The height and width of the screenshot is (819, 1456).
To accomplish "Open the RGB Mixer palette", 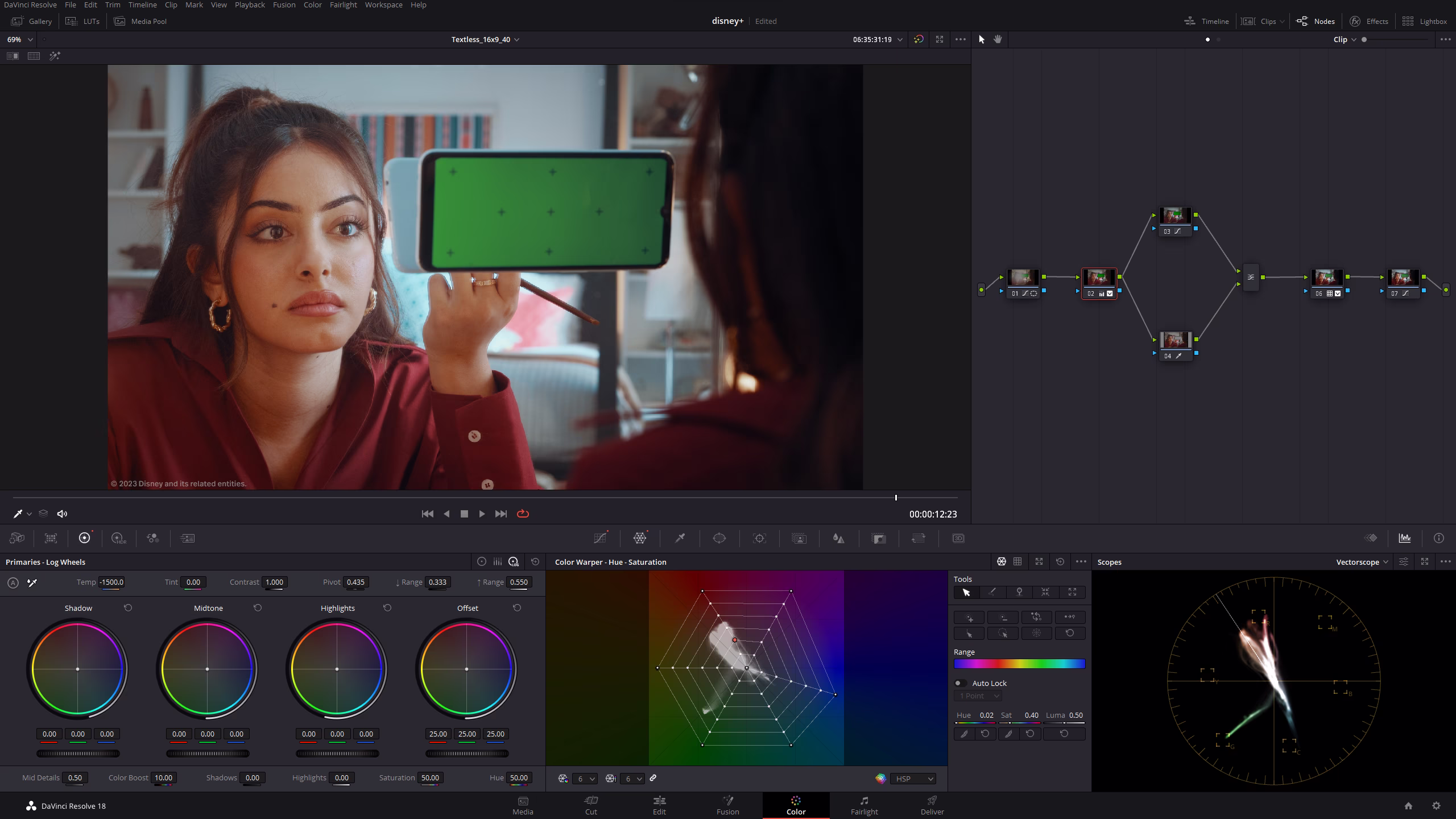I will [152, 538].
